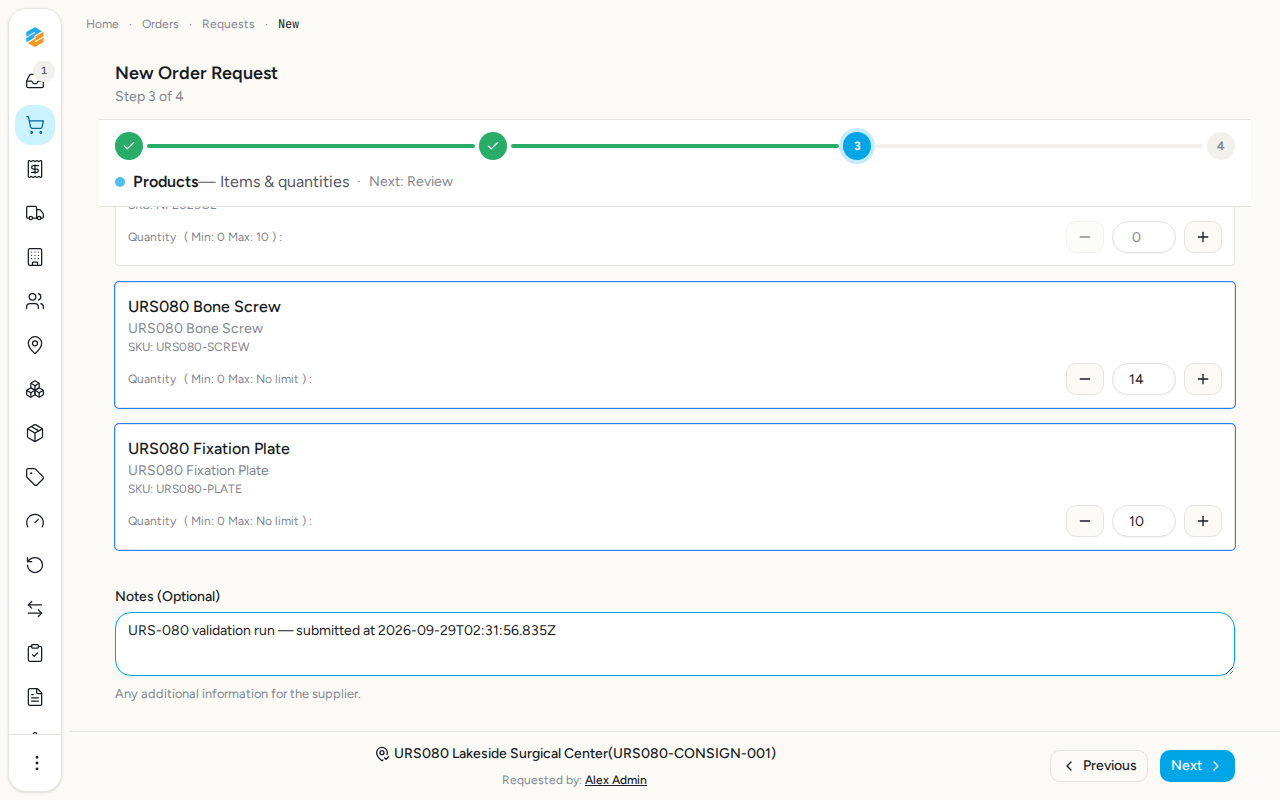Open the clipboard check sidebar icon
This screenshot has height=800, width=1280.
[35, 653]
